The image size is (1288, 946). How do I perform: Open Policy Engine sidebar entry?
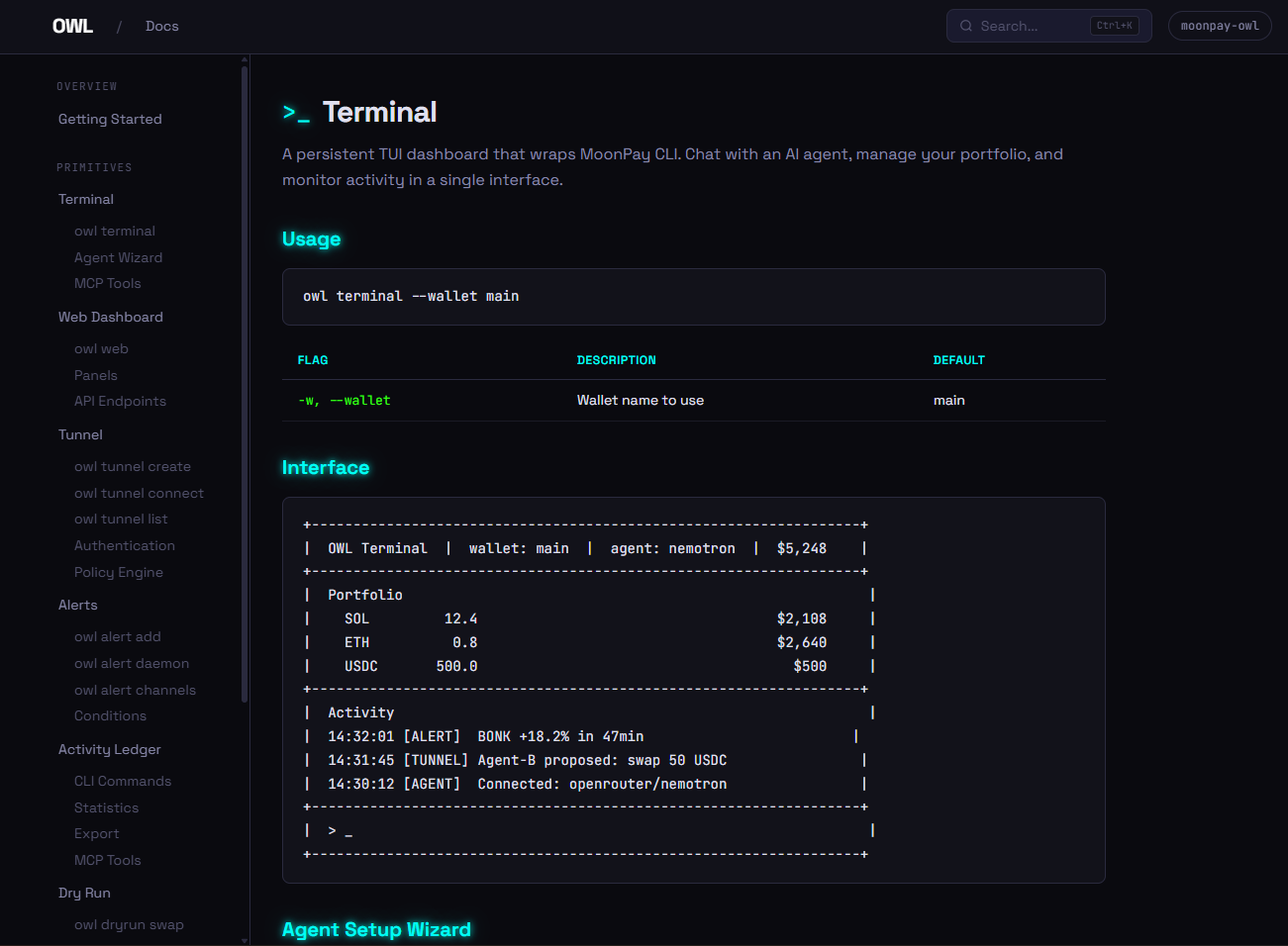(x=118, y=572)
